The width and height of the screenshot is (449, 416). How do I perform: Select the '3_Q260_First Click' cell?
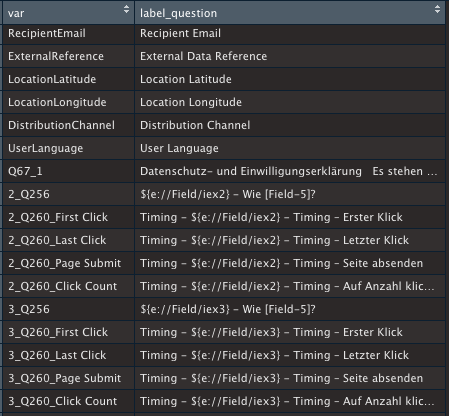69,332
